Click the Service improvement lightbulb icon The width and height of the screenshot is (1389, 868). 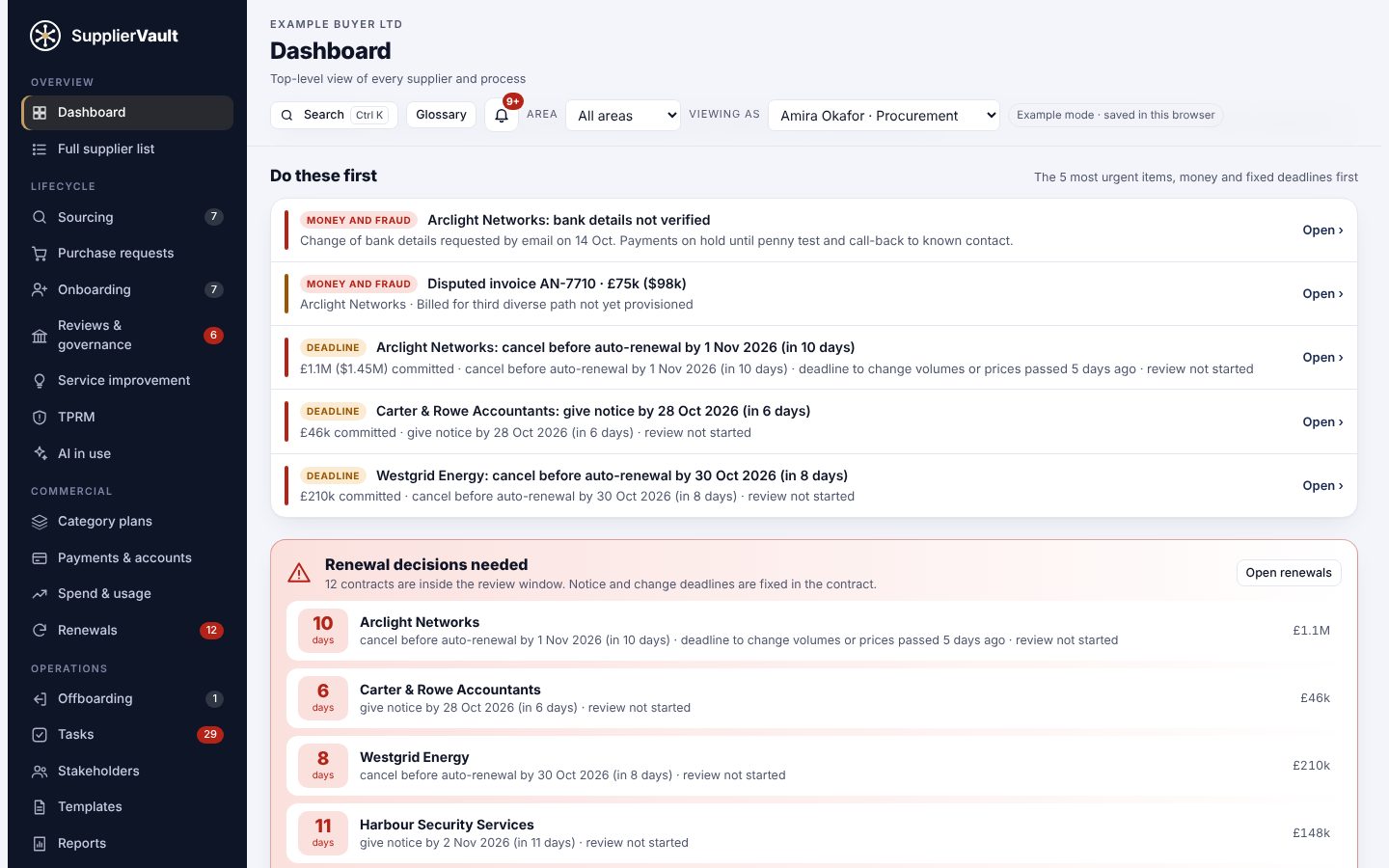[x=40, y=381]
